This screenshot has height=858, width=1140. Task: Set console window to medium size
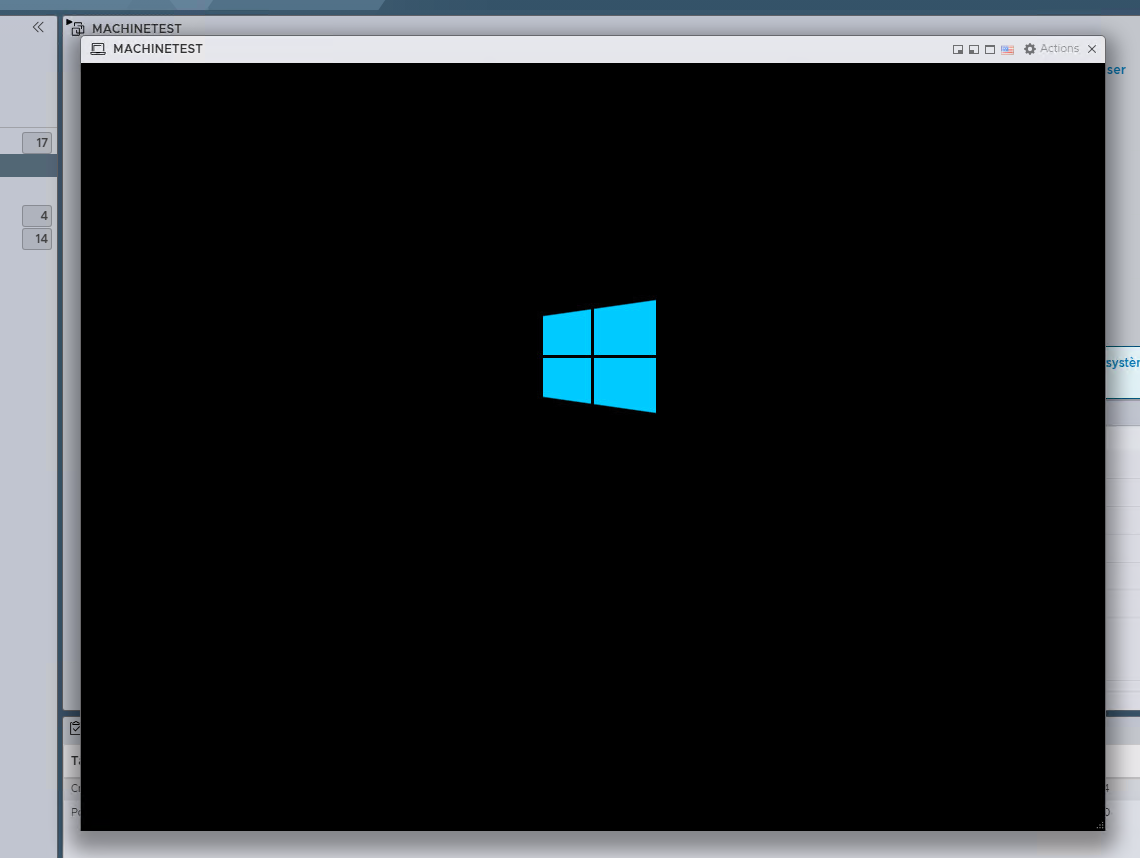coord(973,49)
